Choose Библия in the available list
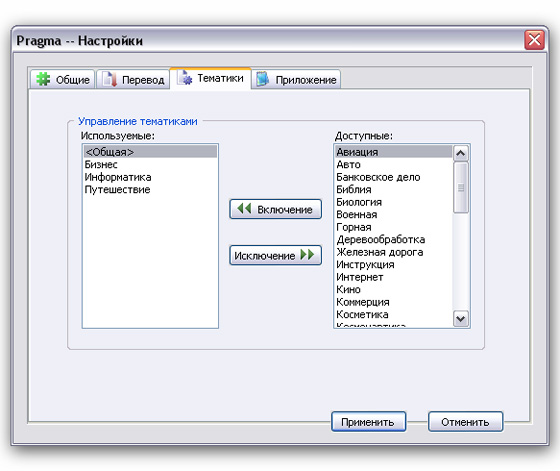The height and width of the screenshot is (471, 560). [x=394, y=189]
